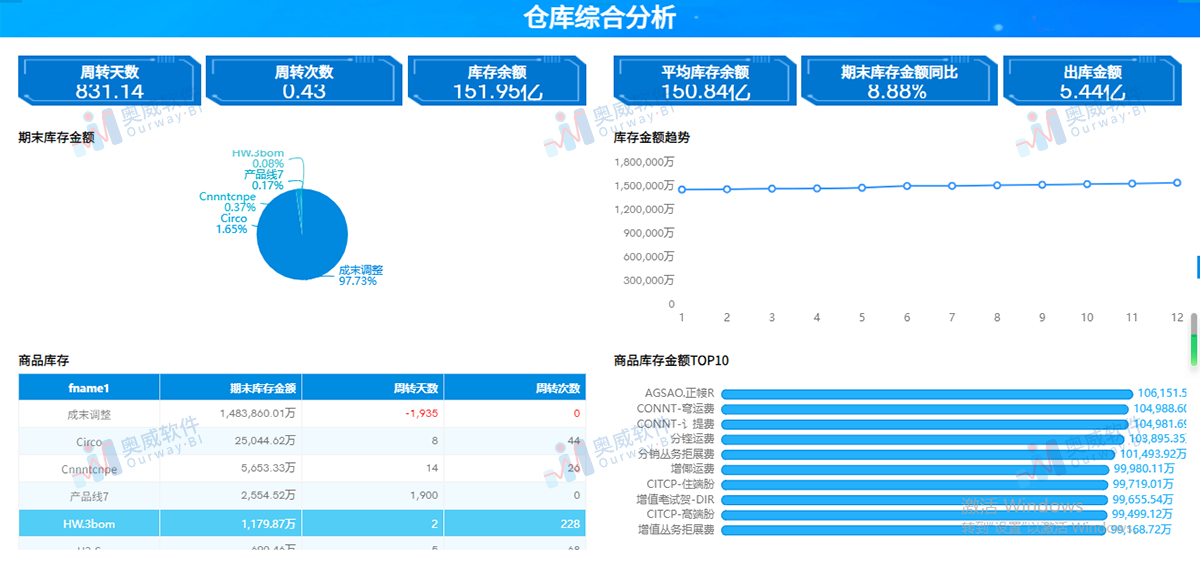The height and width of the screenshot is (568, 1200).
Task: Select the 成末调整 table row name
Action: click(x=89, y=414)
